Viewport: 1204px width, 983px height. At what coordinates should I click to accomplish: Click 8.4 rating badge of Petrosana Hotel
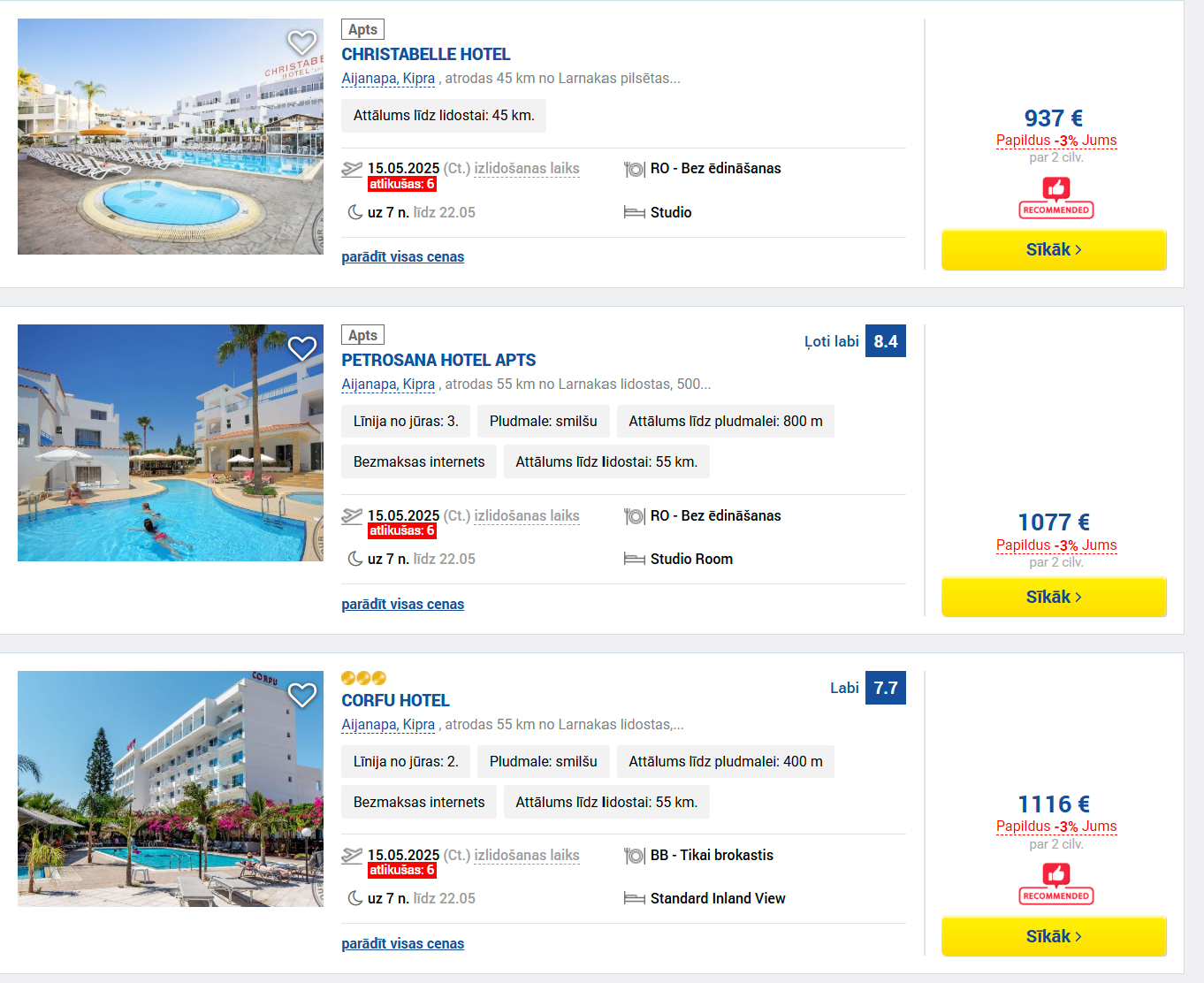pos(886,341)
